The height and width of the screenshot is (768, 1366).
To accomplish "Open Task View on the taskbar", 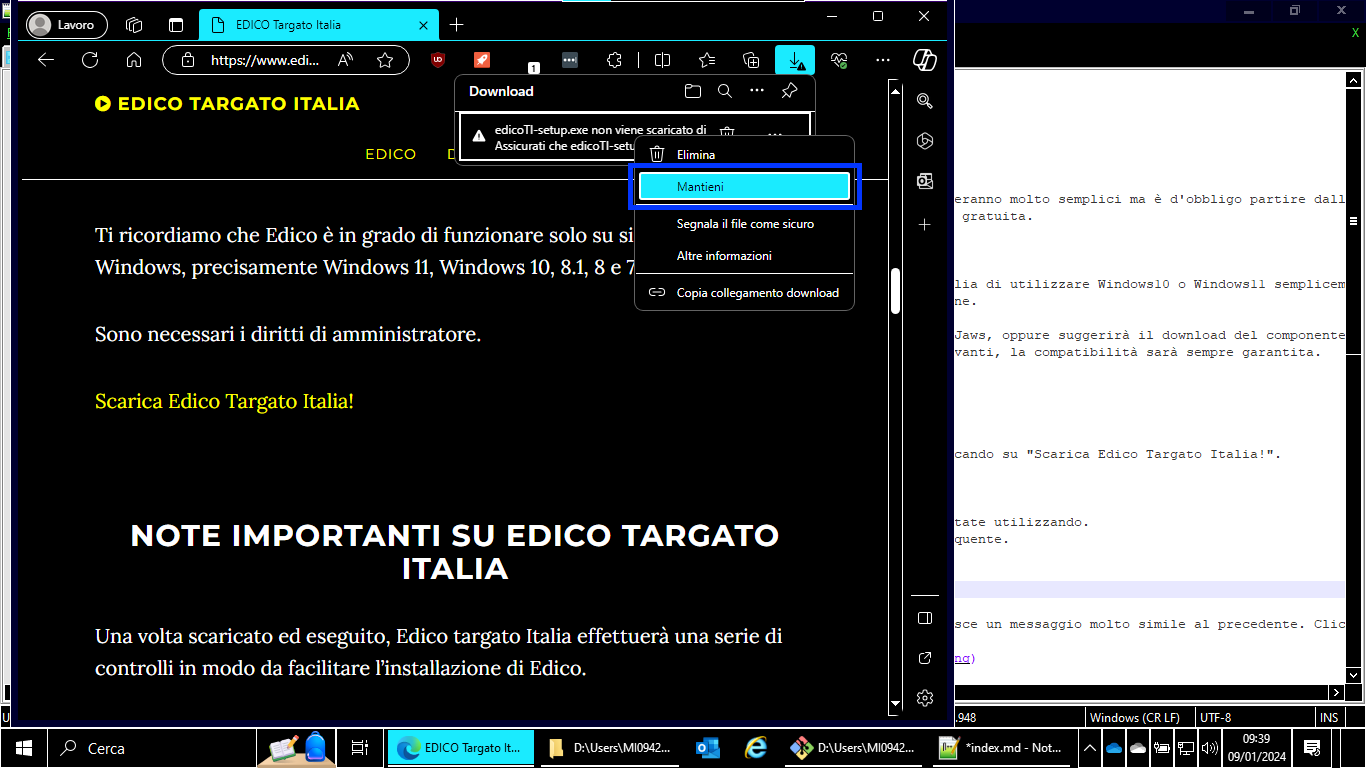I will click(359, 748).
